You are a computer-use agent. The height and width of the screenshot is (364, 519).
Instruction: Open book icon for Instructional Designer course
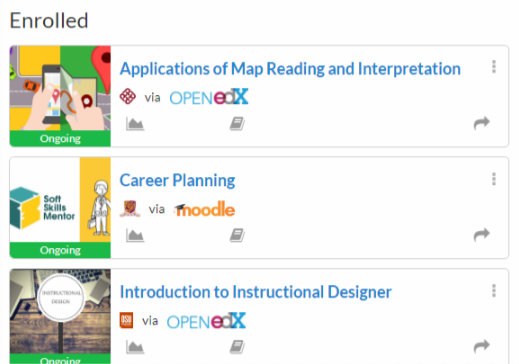coord(237,347)
